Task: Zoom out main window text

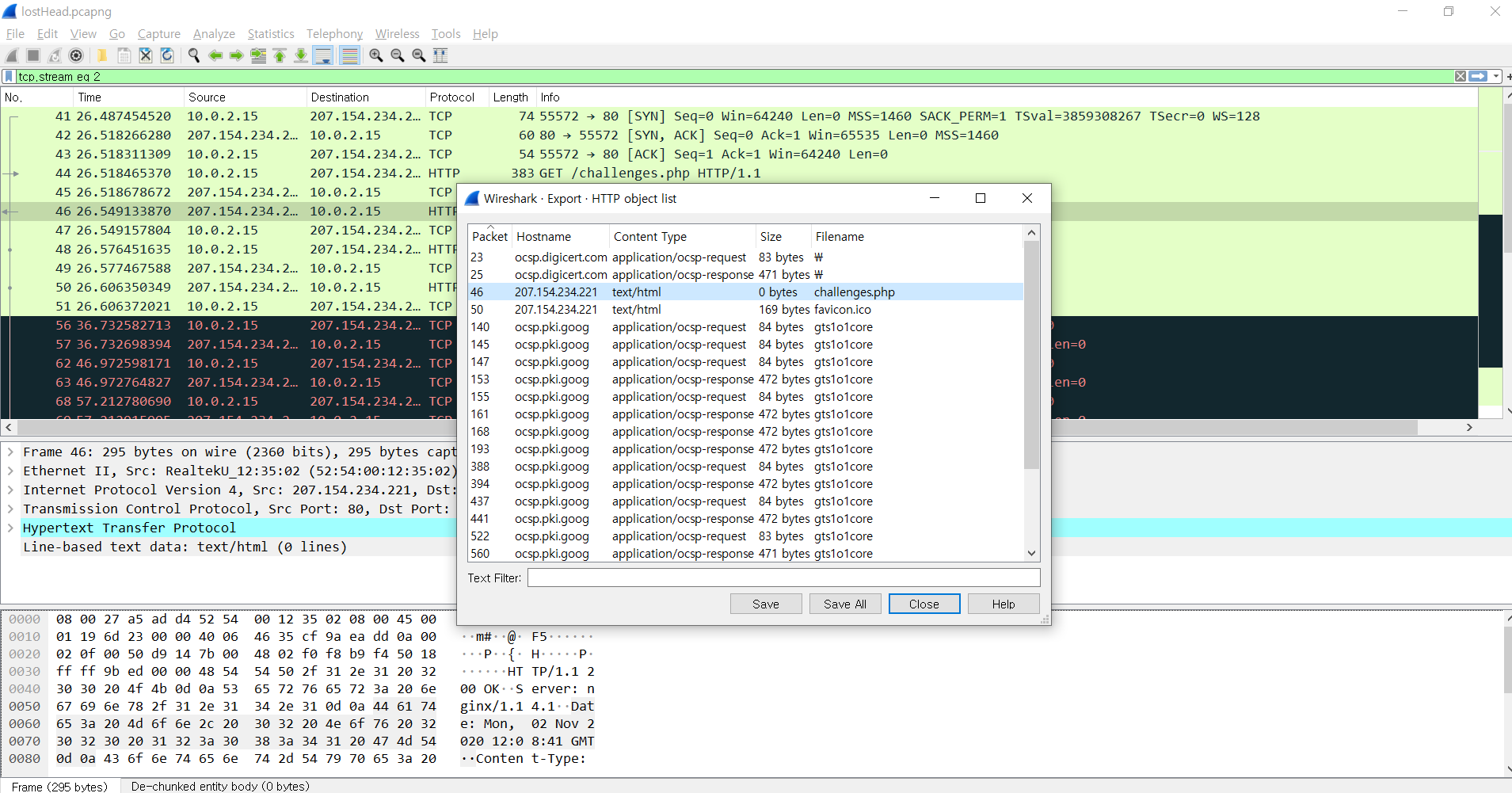Action: pyautogui.click(x=398, y=55)
